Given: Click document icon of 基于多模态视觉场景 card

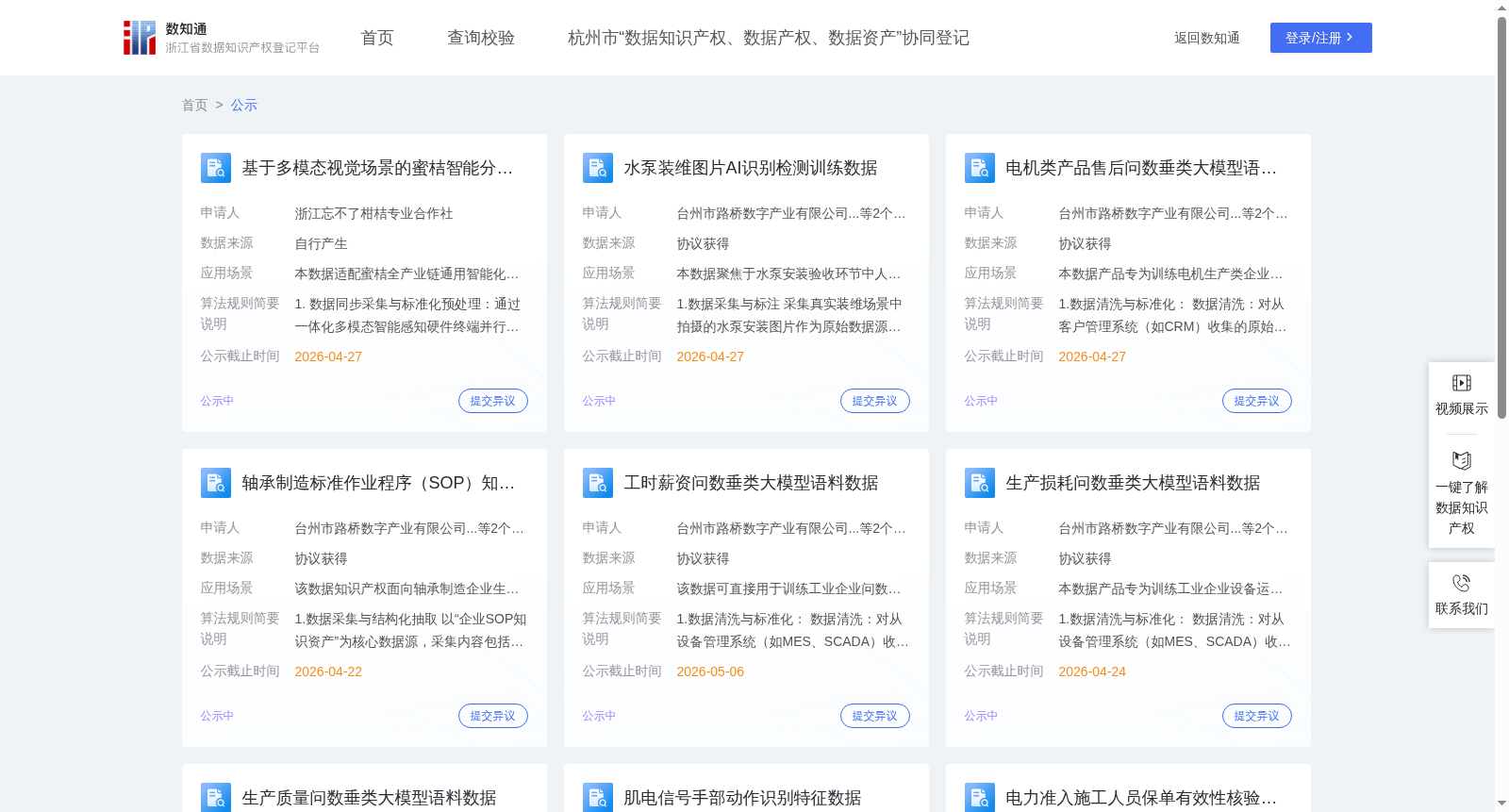Looking at the screenshot, I should coord(216,168).
